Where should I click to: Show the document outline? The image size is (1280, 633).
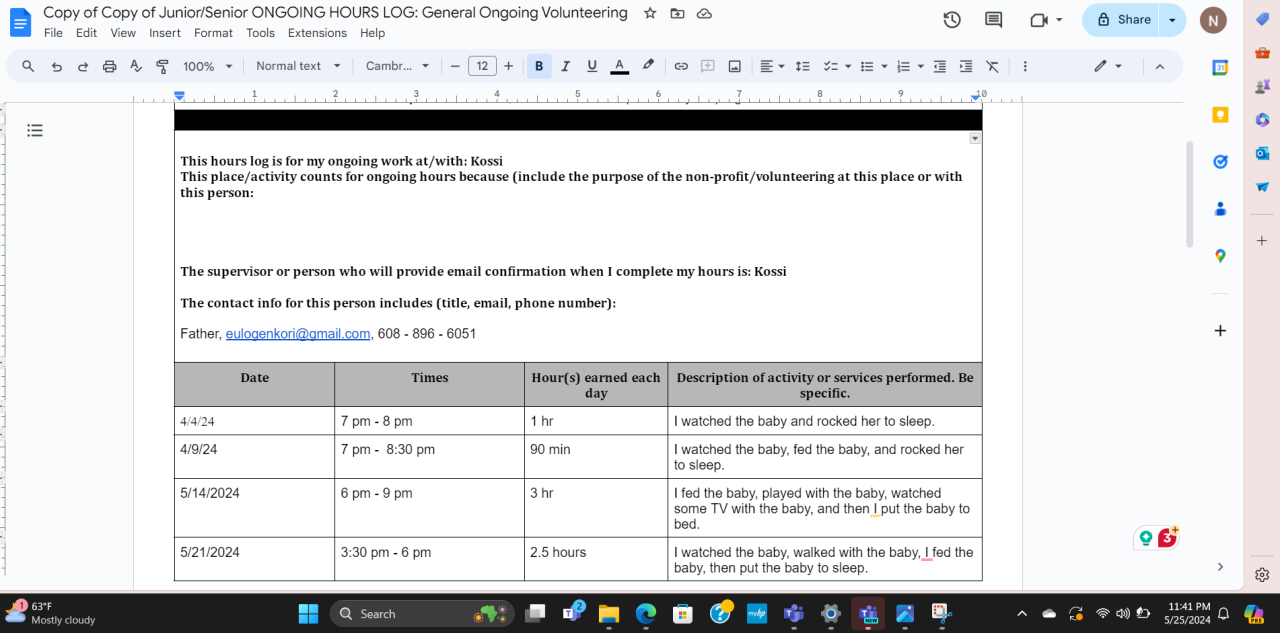[x=35, y=130]
